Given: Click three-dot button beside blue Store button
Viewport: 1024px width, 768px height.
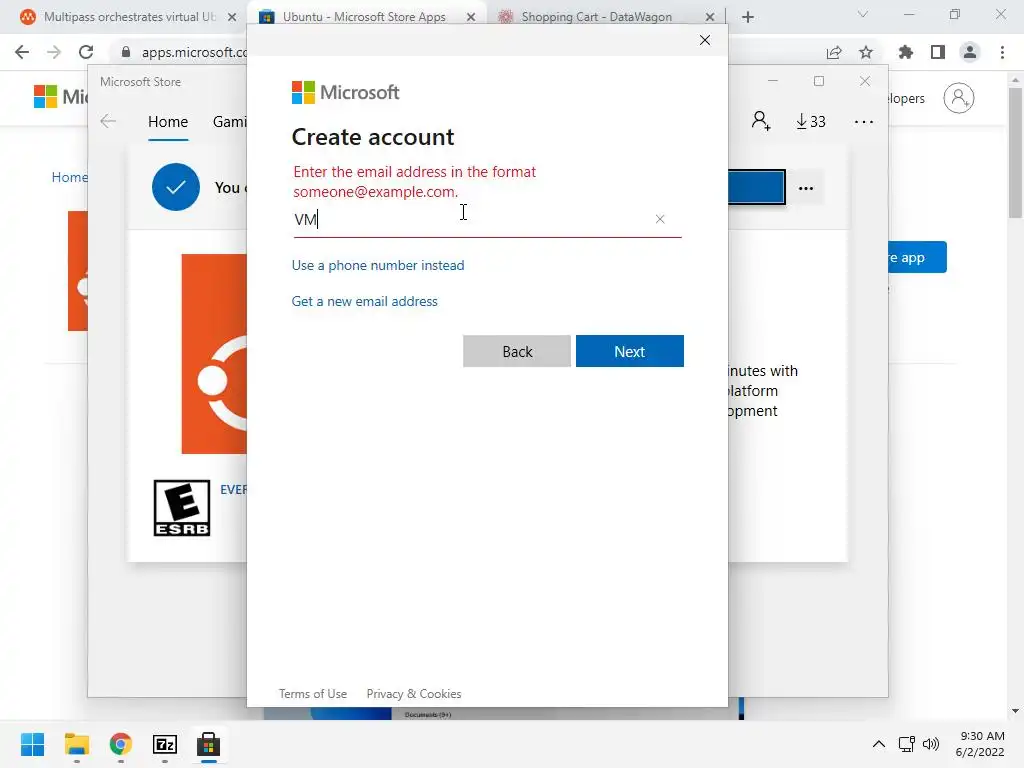Looking at the screenshot, I should (x=806, y=188).
